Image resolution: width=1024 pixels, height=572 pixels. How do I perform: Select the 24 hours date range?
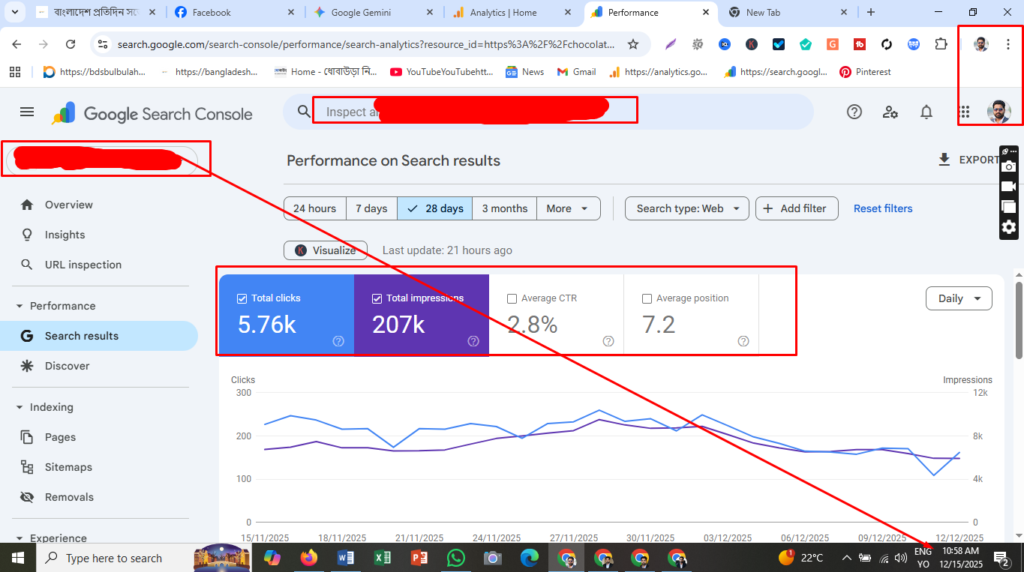pyautogui.click(x=315, y=208)
